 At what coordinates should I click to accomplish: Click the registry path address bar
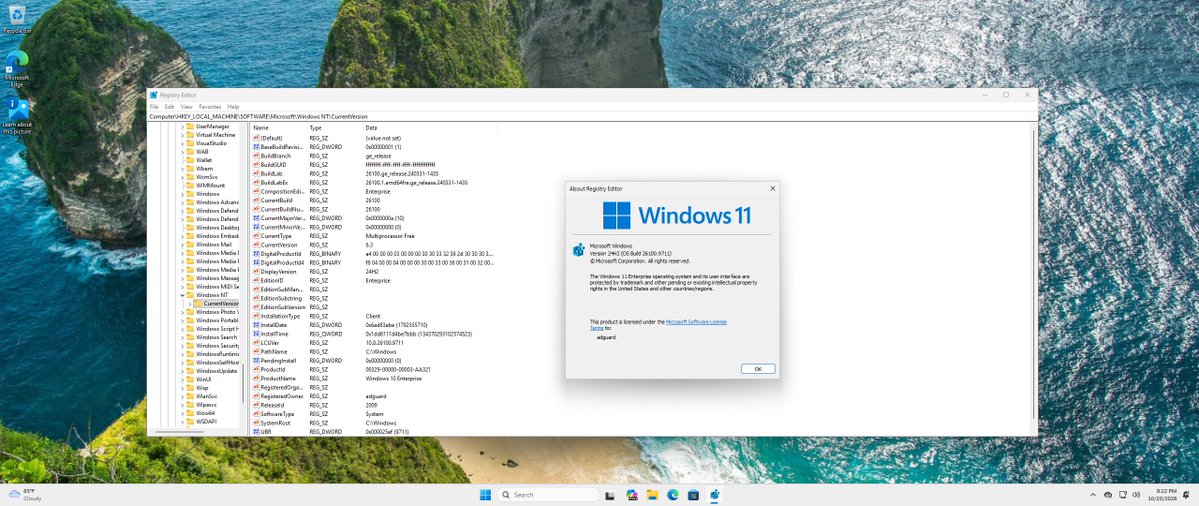pyautogui.click(x=592, y=116)
